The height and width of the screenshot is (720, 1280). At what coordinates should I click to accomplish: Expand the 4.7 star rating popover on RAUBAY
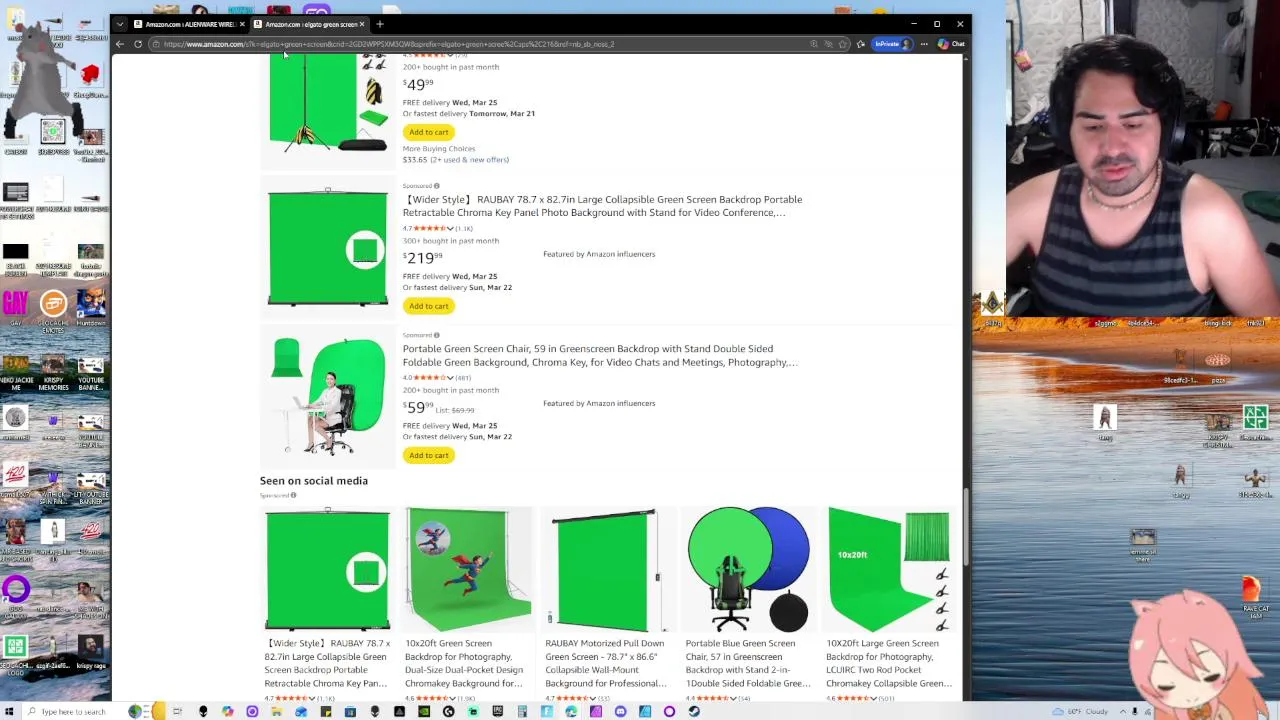point(451,229)
